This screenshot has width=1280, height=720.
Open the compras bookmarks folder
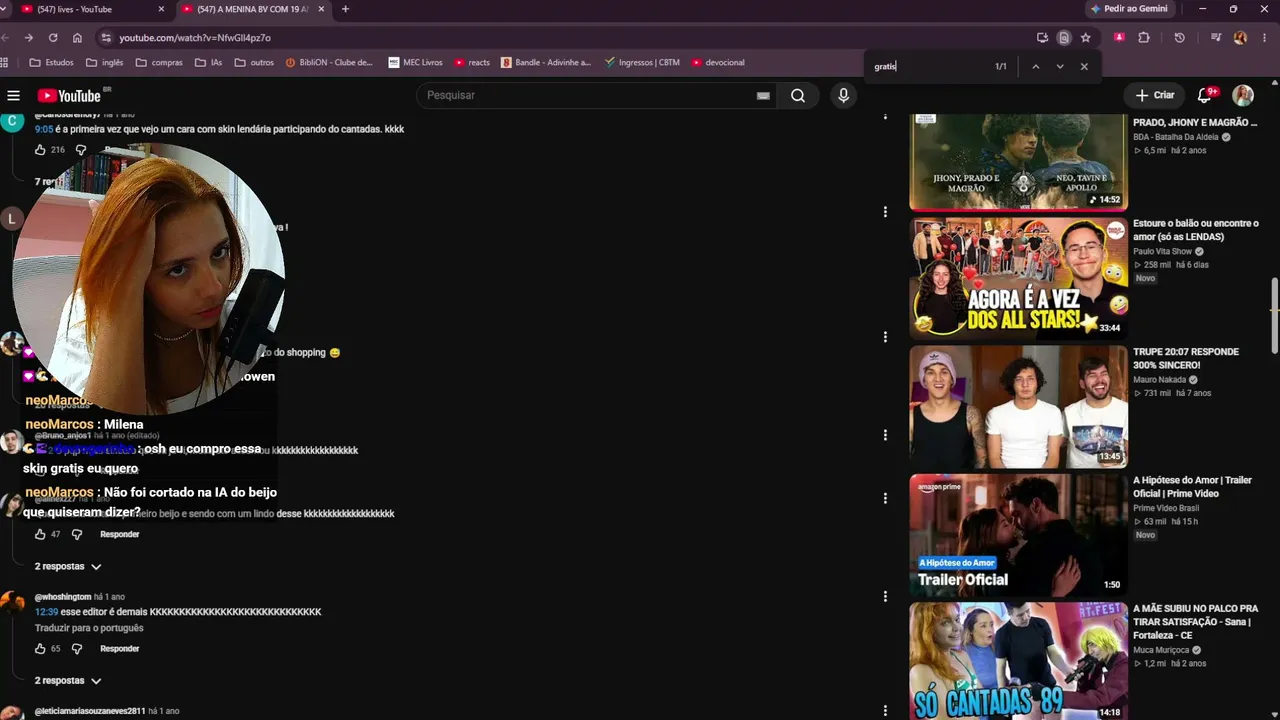click(x=159, y=62)
